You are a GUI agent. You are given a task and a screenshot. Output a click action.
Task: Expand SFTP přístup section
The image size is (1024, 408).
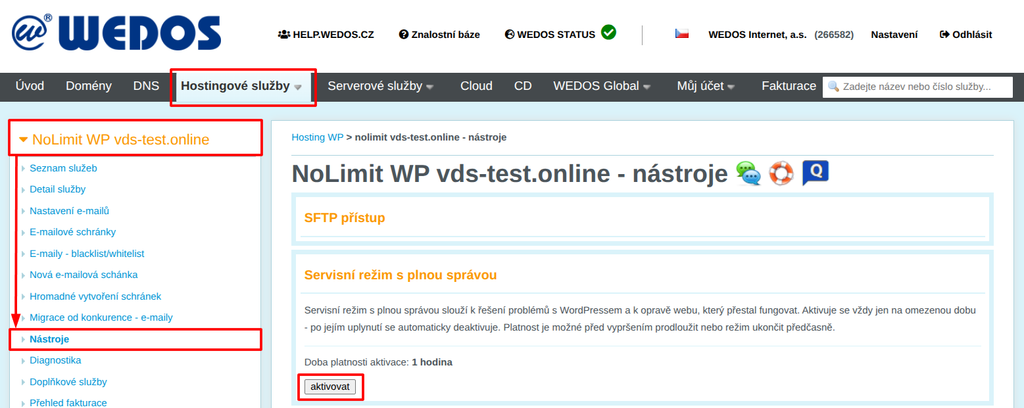345,218
